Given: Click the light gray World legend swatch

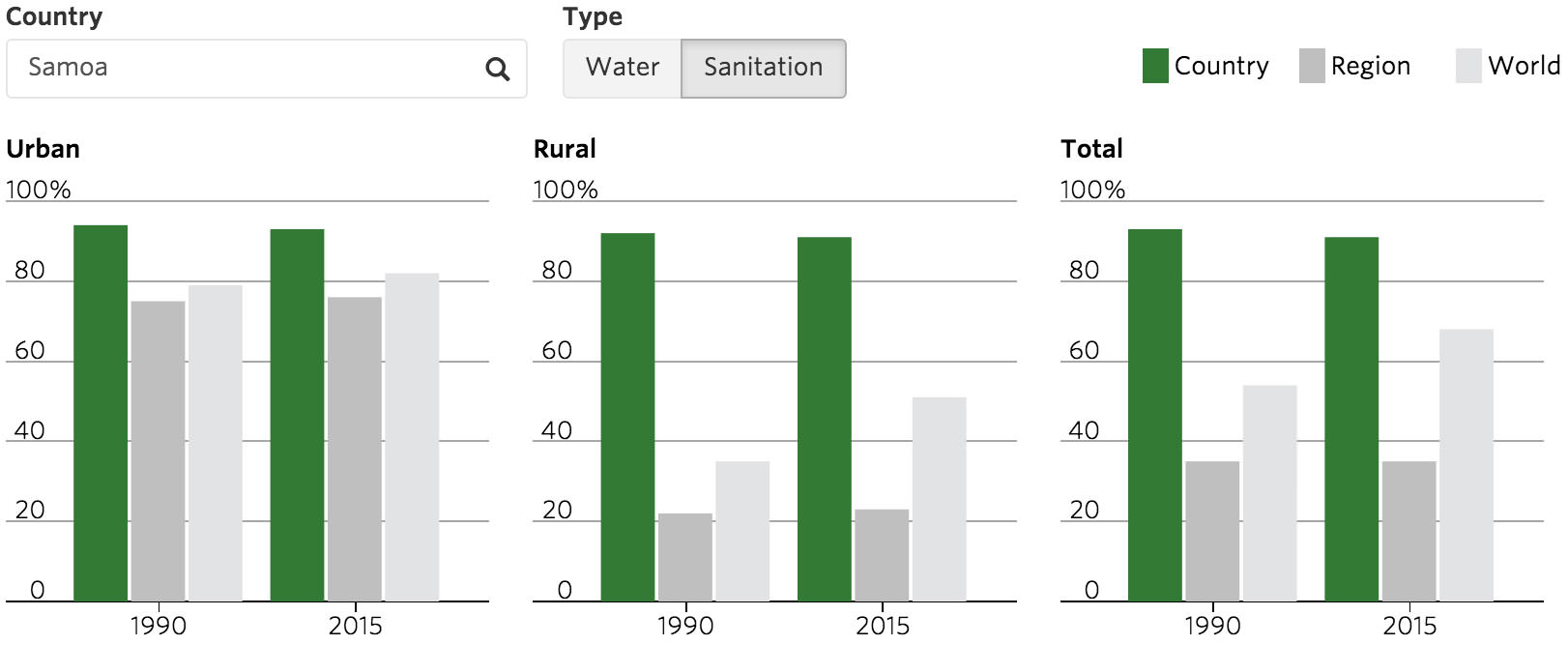Looking at the screenshot, I should pos(1468,66).
